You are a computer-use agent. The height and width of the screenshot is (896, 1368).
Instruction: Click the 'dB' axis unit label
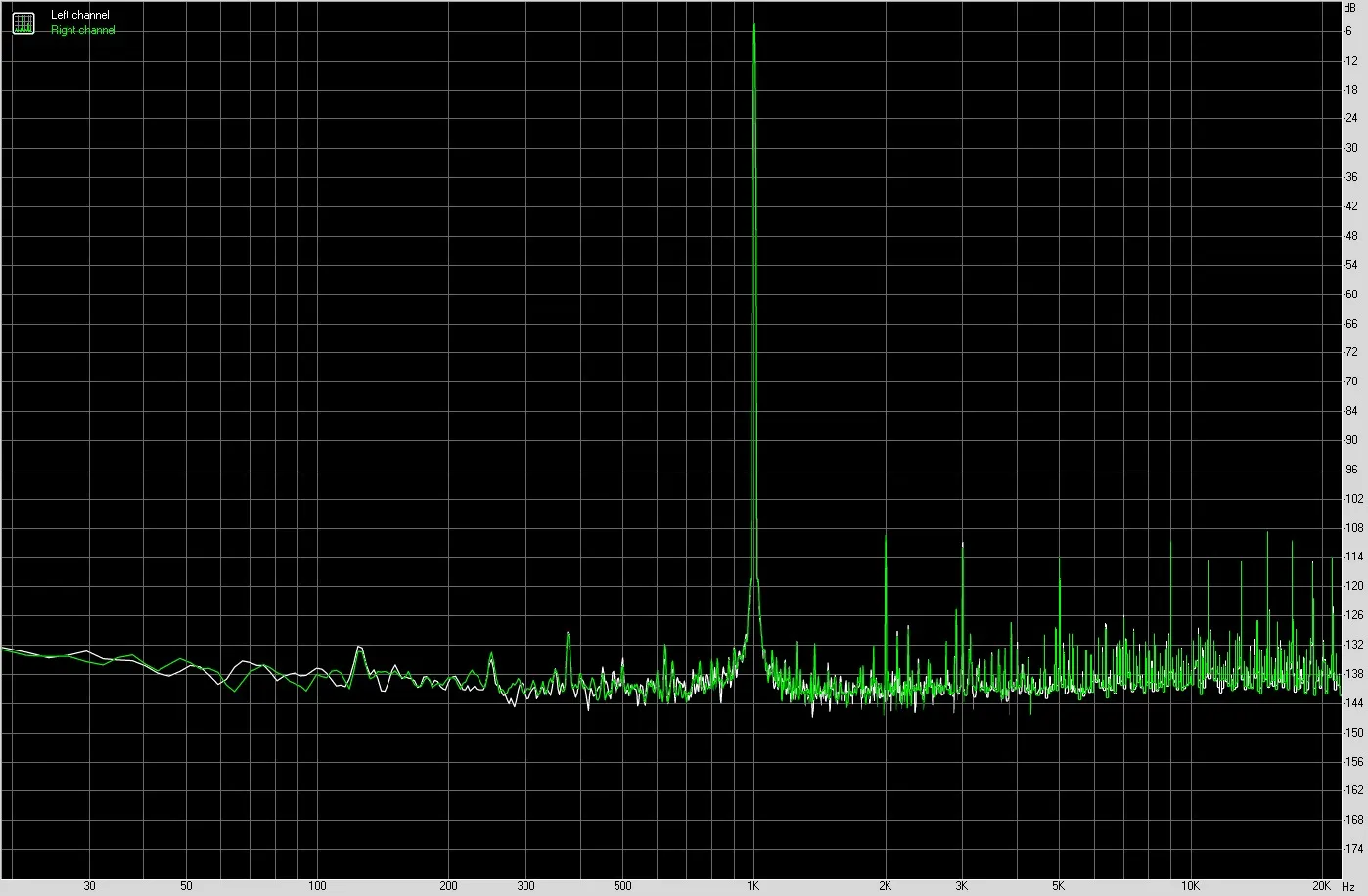point(1350,6)
